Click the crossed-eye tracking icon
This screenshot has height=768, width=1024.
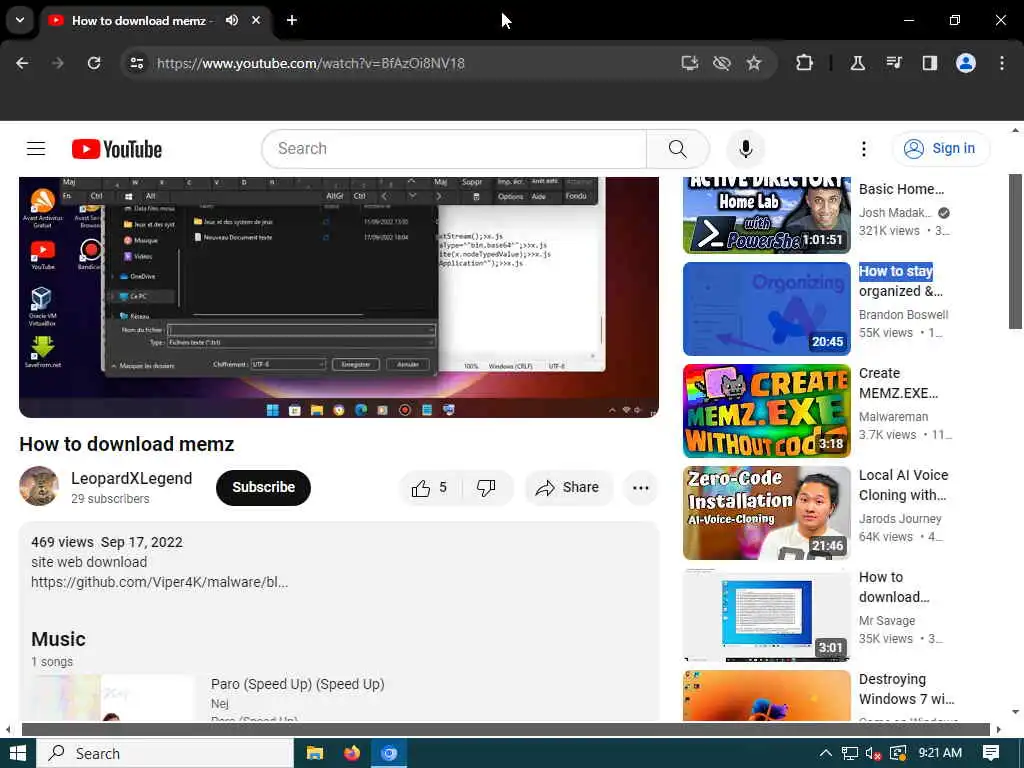click(722, 63)
